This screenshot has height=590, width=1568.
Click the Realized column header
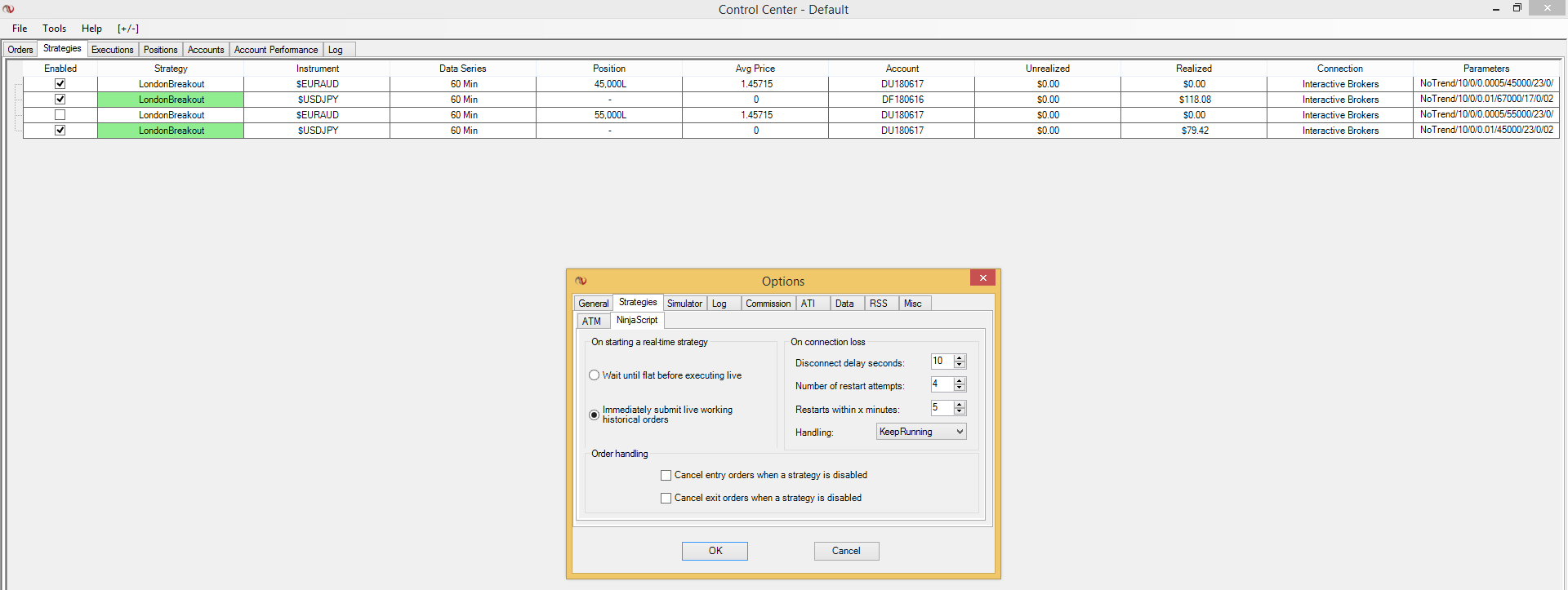pyautogui.click(x=1194, y=69)
